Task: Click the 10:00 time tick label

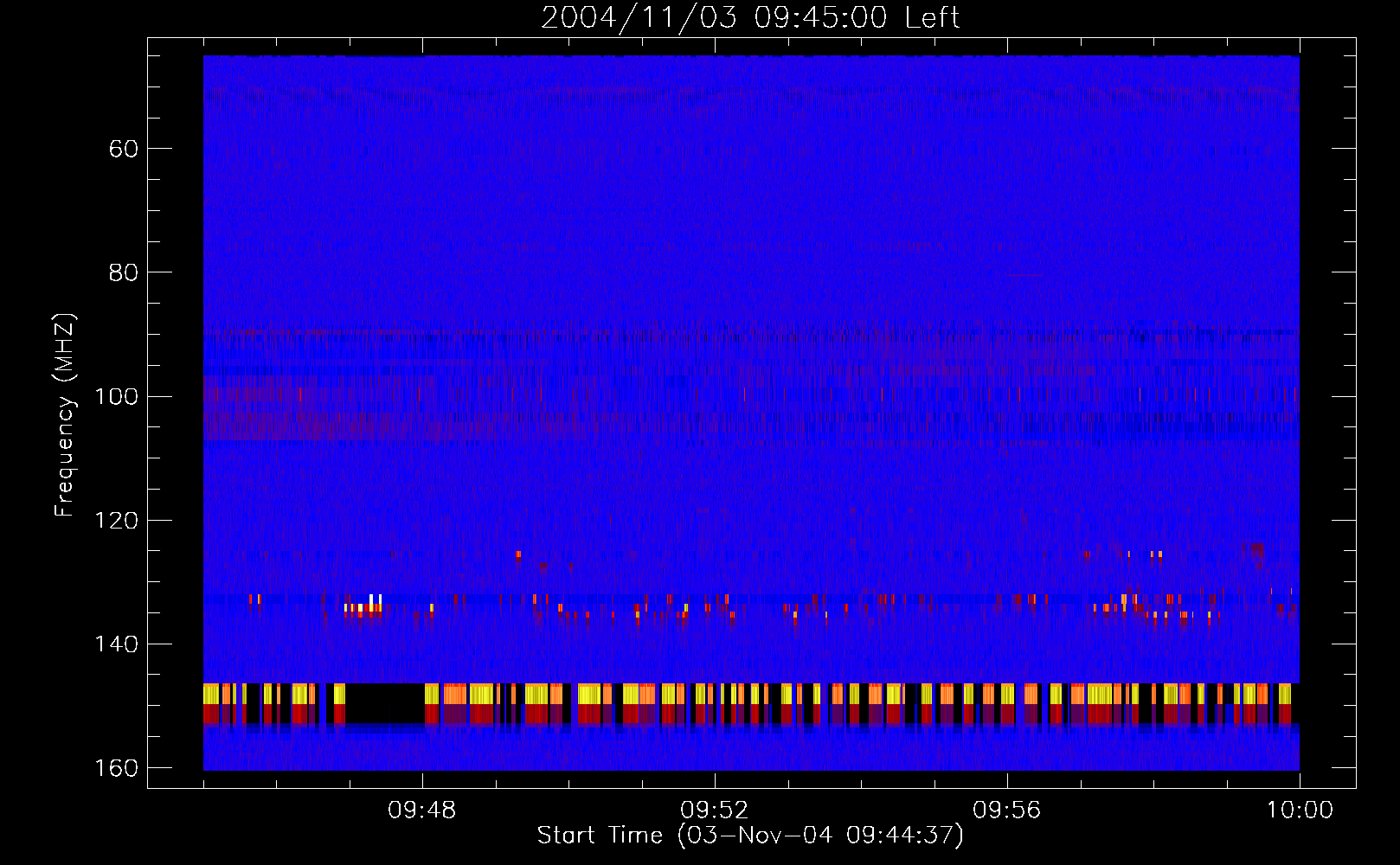Action: [x=1300, y=811]
